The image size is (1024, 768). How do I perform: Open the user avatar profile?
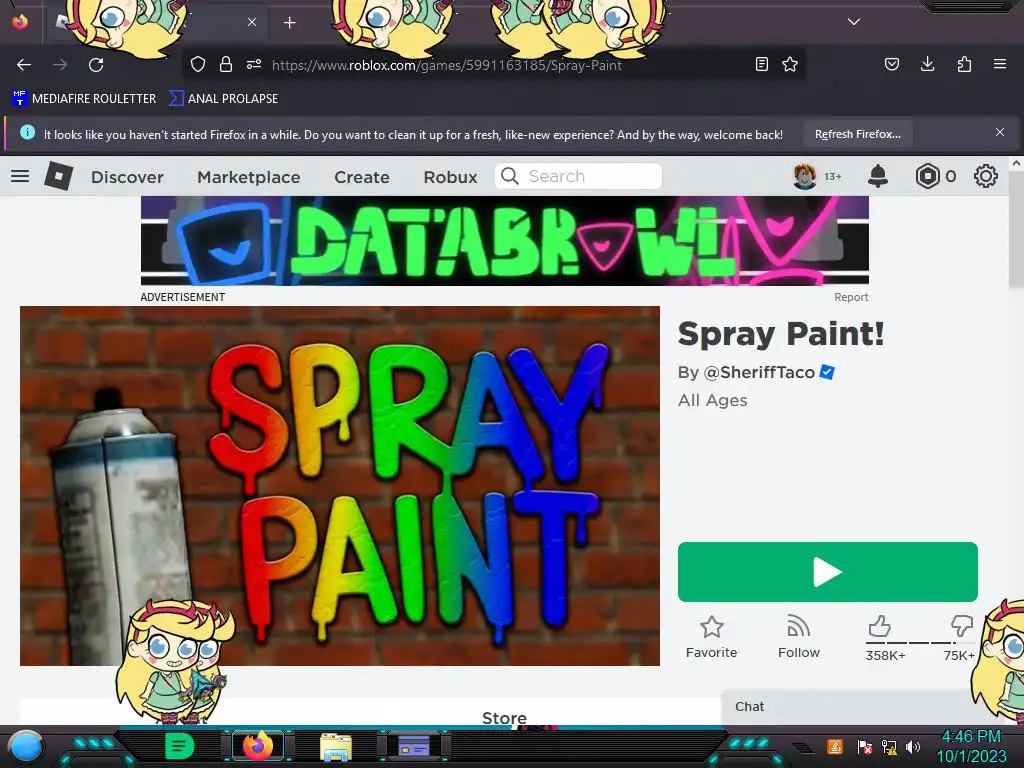[x=805, y=176]
